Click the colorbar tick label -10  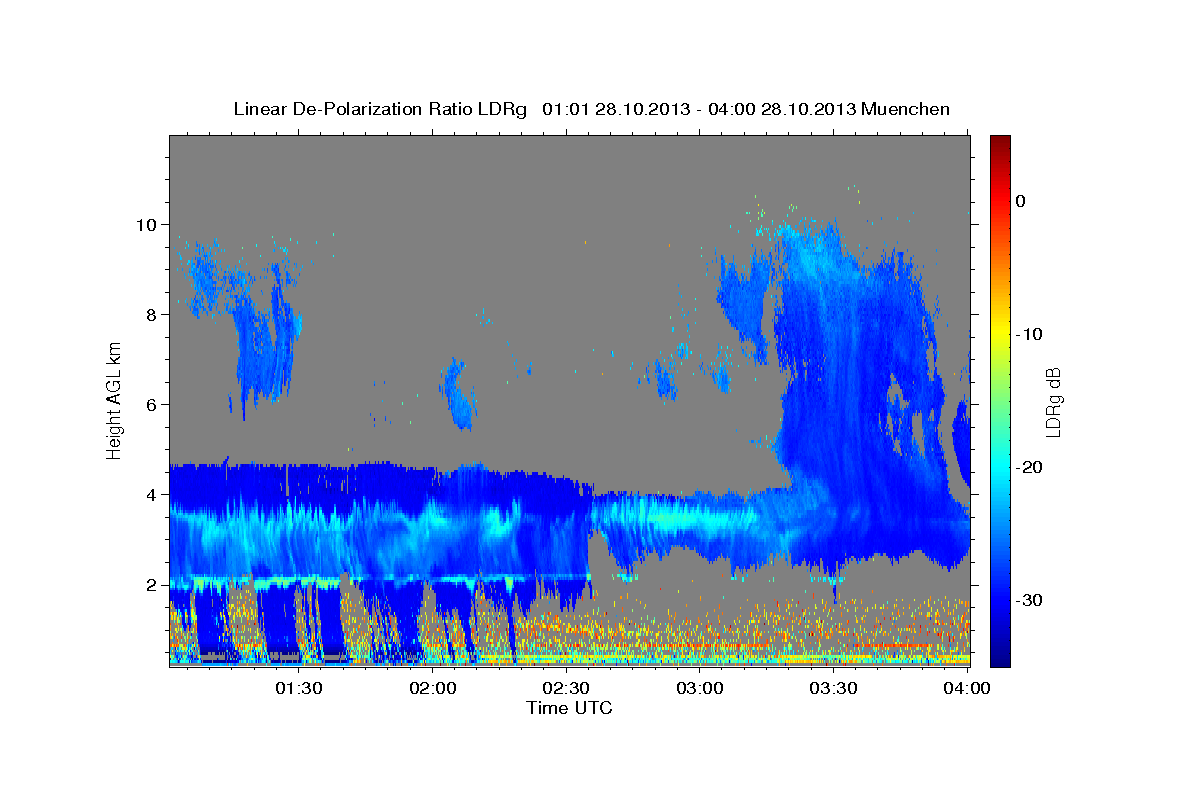(1029, 334)
